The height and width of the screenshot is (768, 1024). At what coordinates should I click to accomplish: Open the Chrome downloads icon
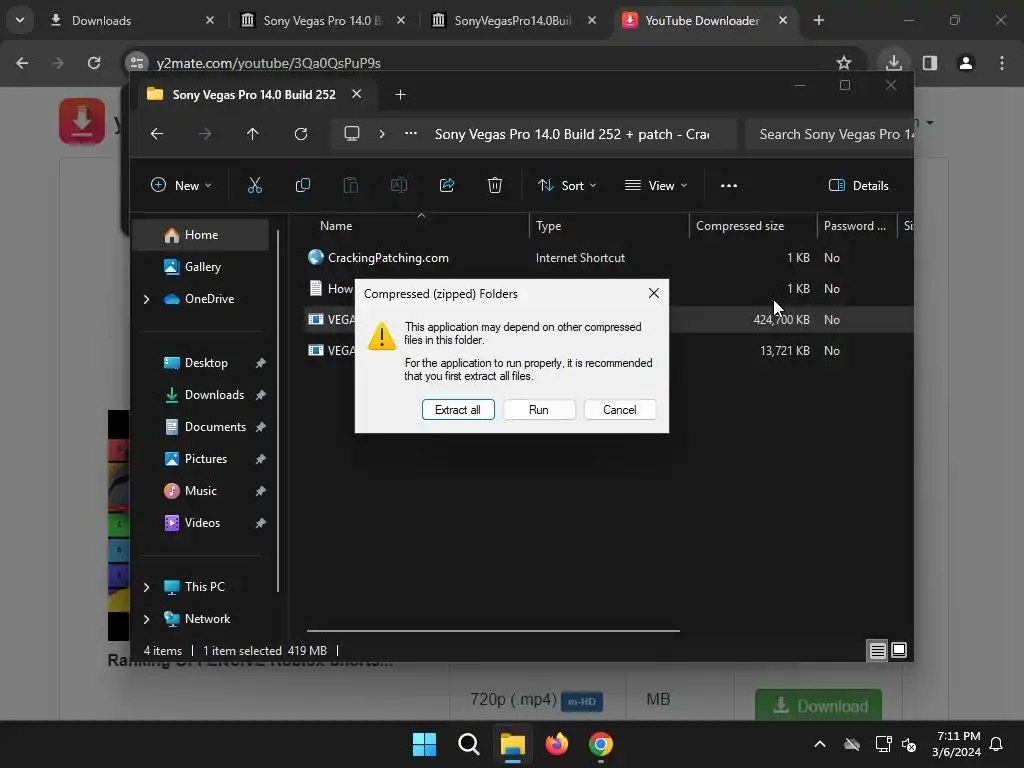coord(893,63)
